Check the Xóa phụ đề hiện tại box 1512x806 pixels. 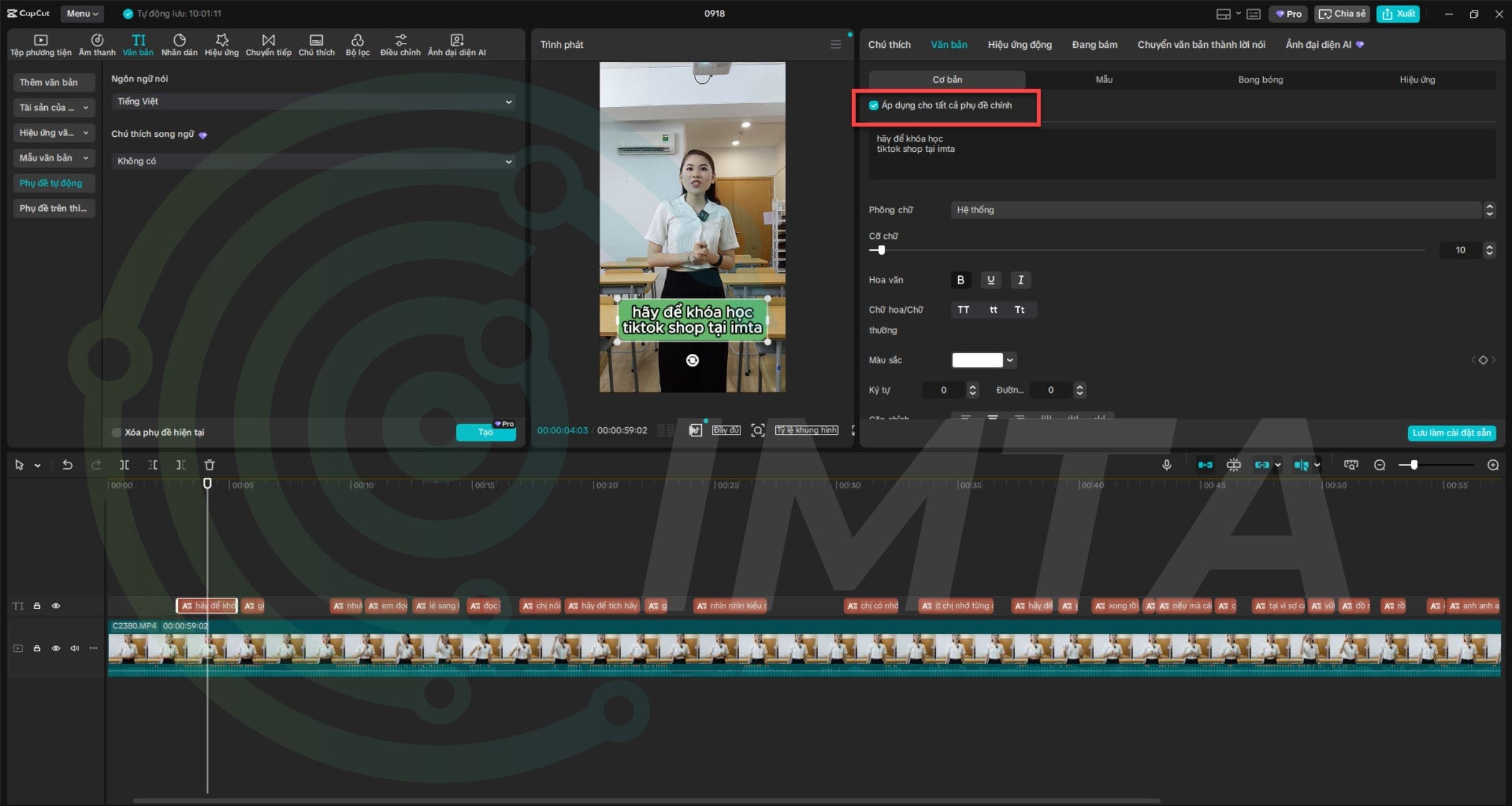(x=116, y=432)
